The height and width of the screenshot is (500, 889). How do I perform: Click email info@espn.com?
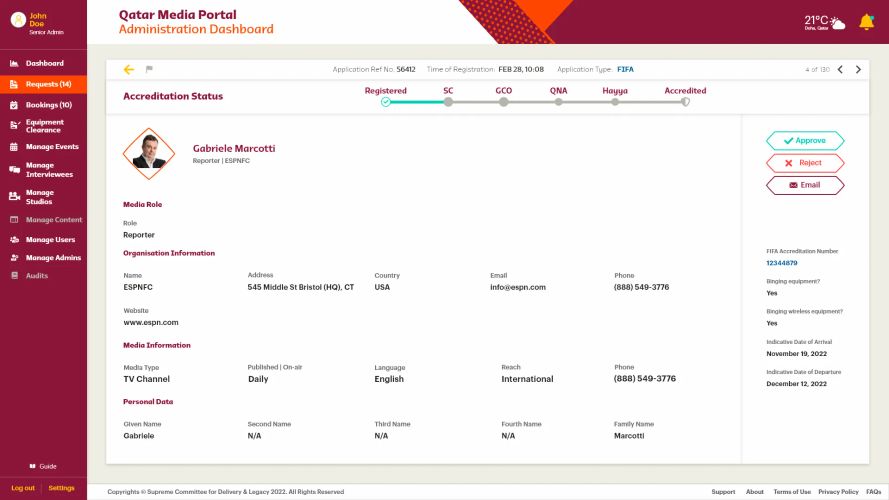click(x=518, y=287)
